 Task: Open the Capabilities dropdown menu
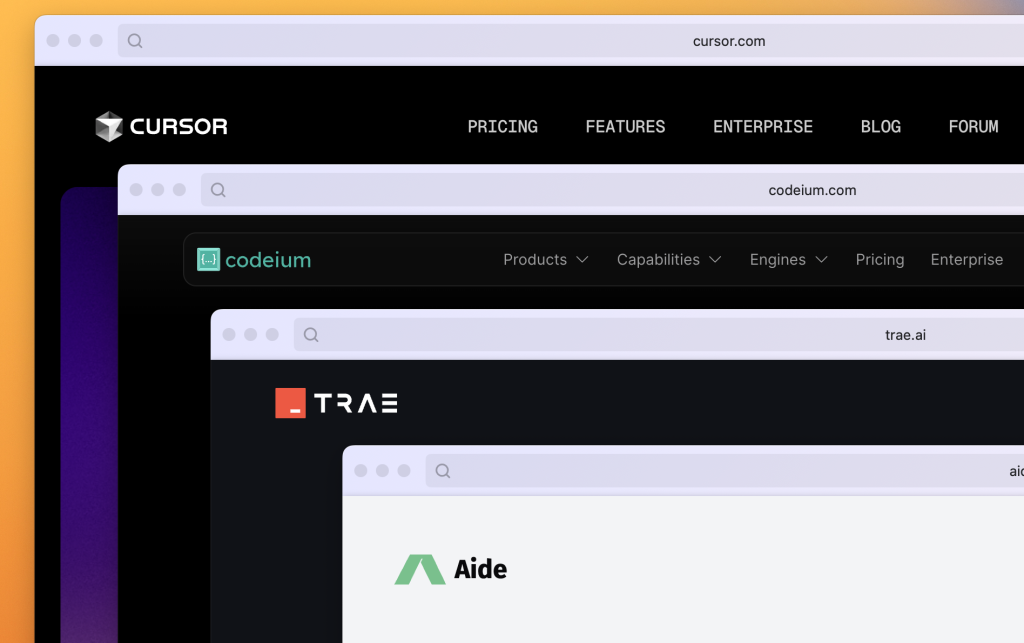(x=668, y=260)
